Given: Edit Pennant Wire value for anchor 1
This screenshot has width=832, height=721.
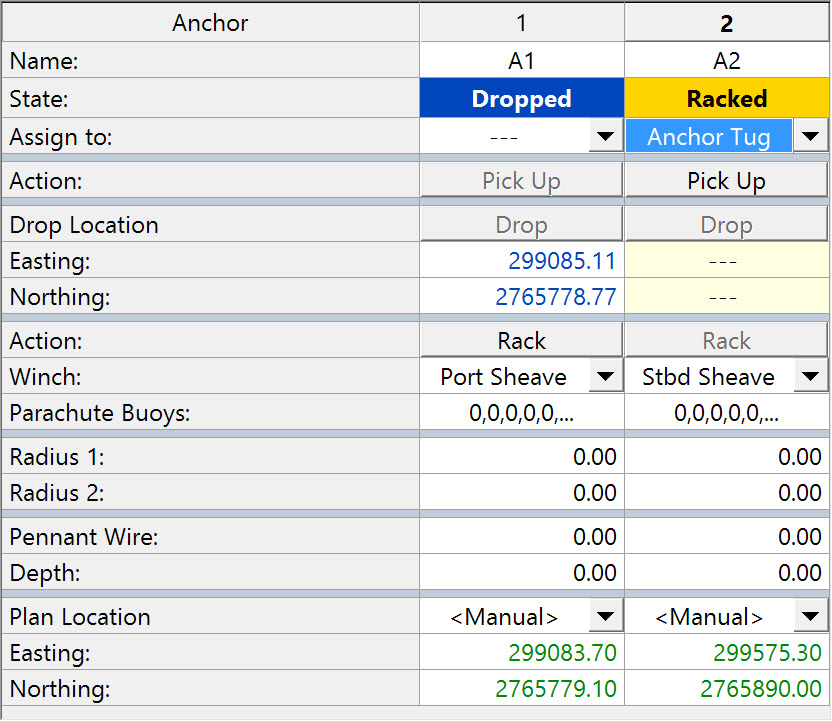Looking at the screenshot, I should 521,537.
